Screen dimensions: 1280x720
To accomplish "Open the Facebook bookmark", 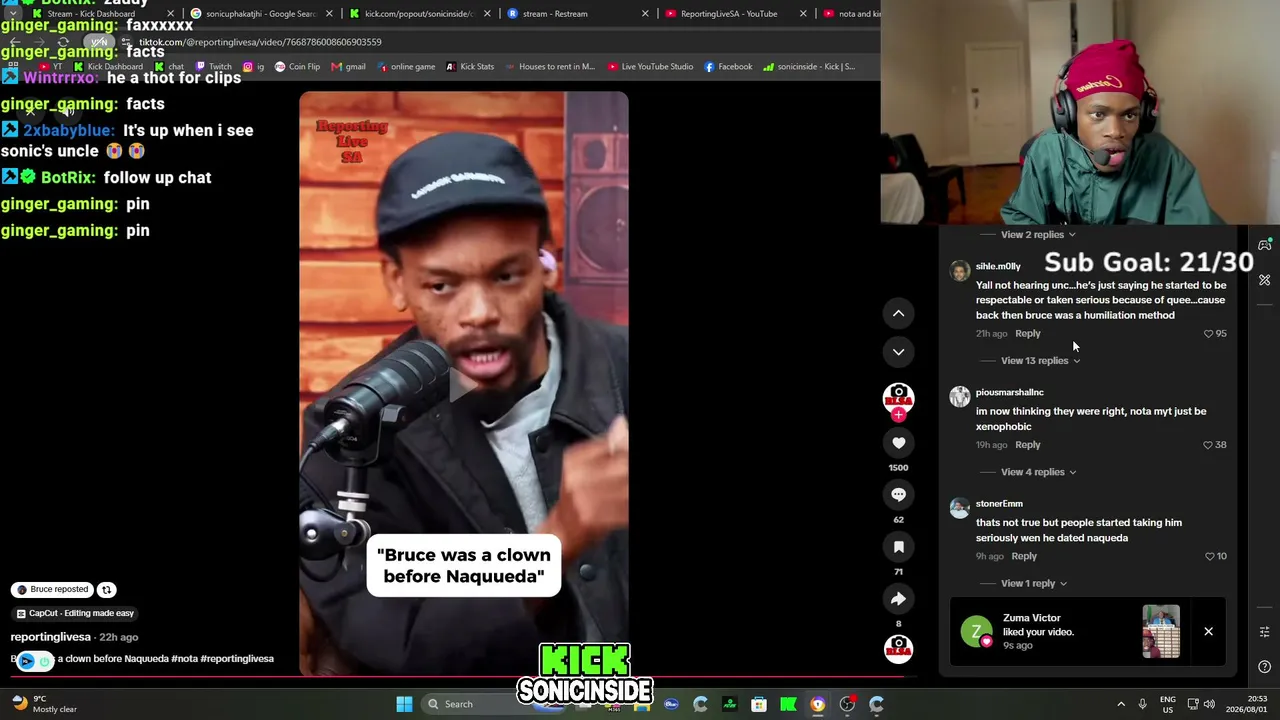I will pyautogui.click(x=728, y=67).
